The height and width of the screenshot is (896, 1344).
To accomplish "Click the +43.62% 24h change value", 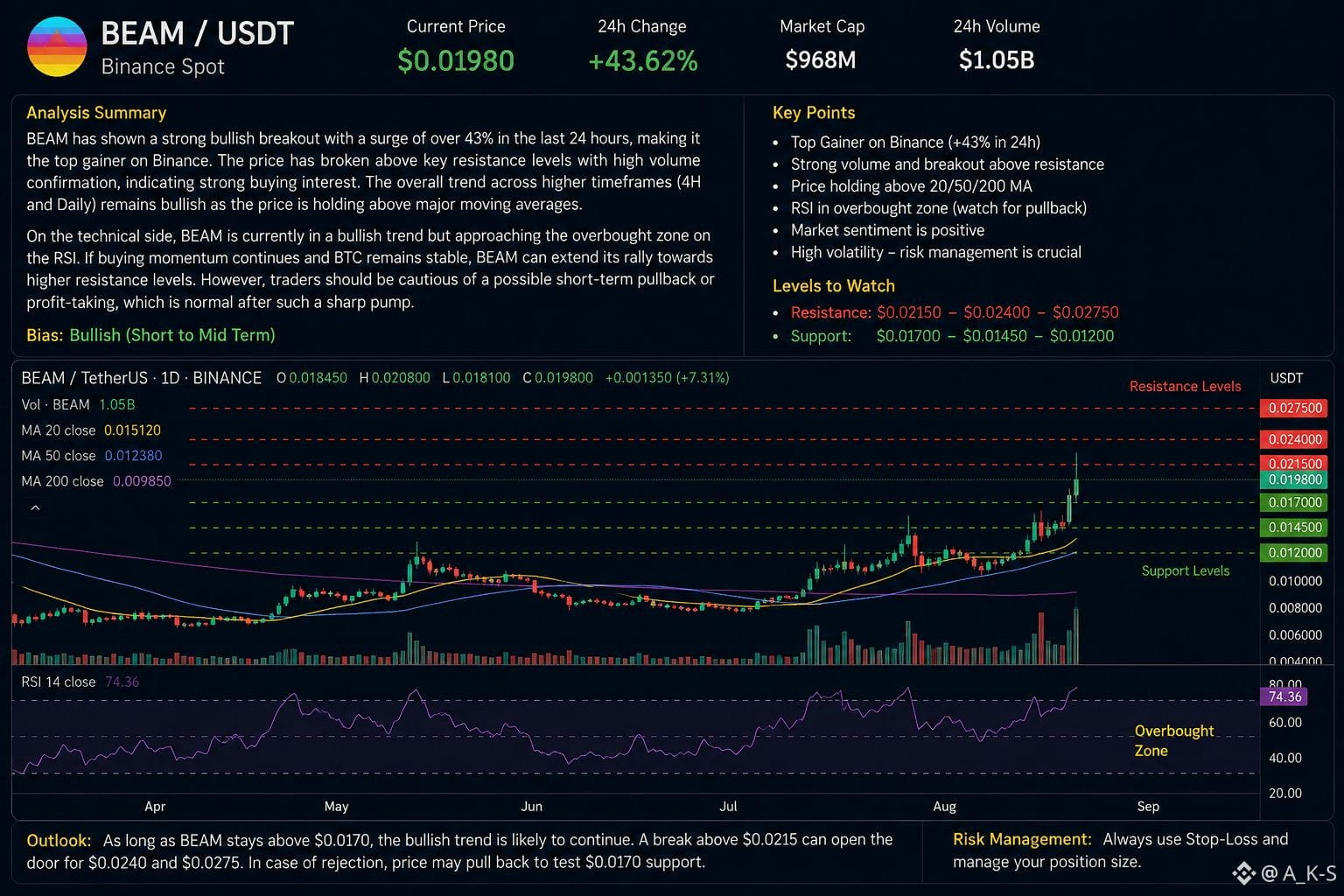I will point(642,60).
